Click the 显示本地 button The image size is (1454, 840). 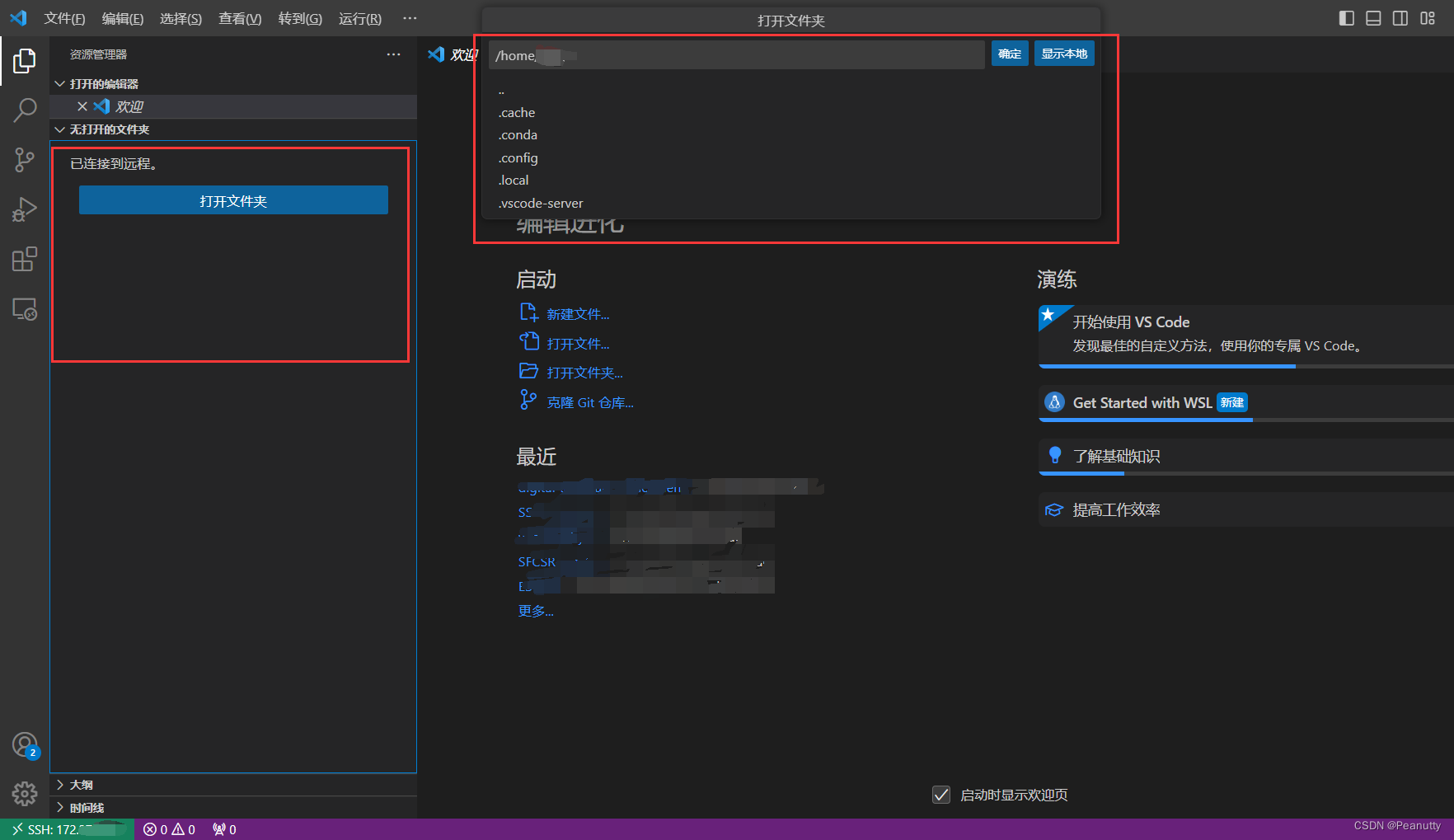1064,54
